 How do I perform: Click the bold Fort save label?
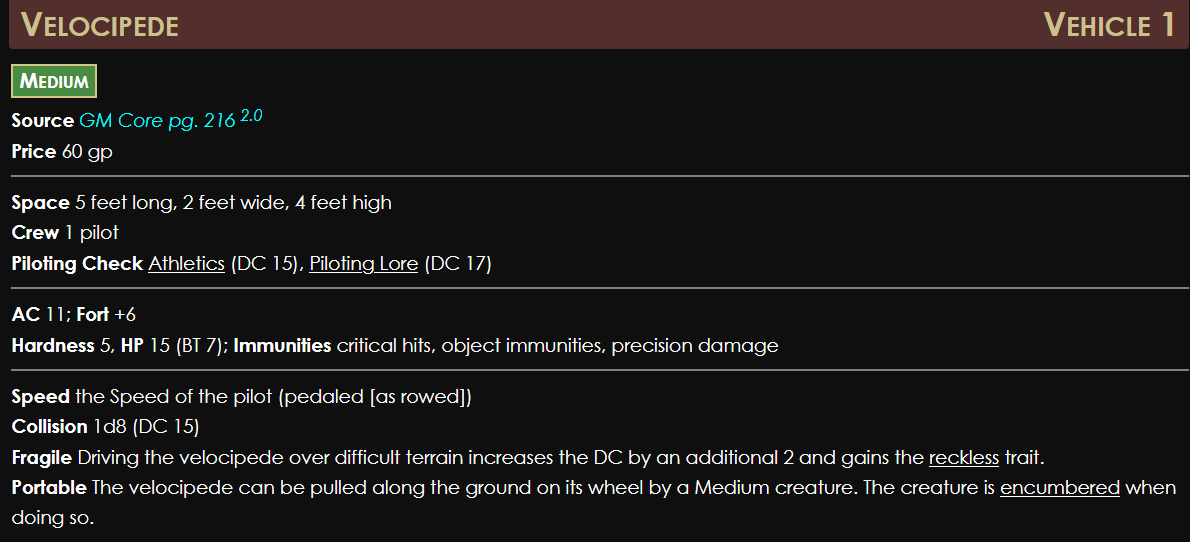tap(92, 315)
